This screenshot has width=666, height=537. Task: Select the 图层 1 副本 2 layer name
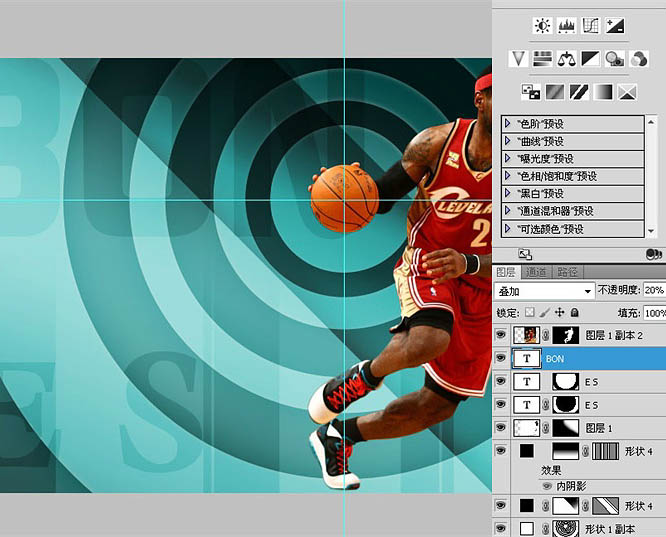[614, 335]
